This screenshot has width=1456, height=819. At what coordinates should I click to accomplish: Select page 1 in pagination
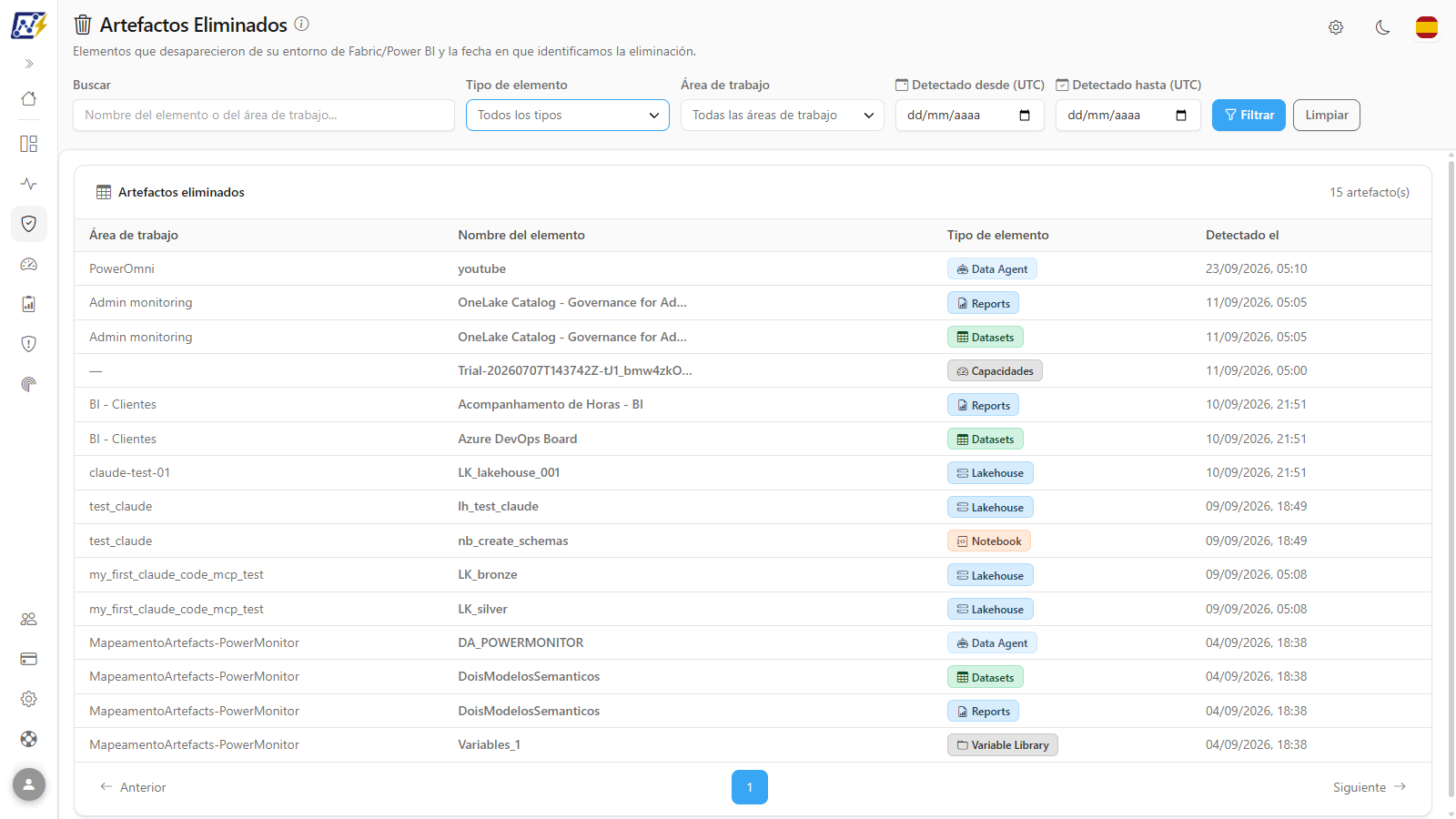click(x=750, y=787)
